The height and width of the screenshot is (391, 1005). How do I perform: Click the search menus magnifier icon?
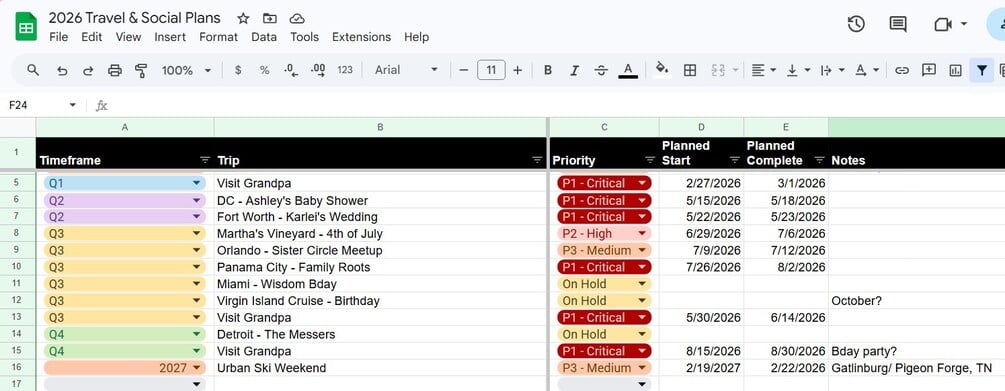pyautogui.click(x=33, y=70)
